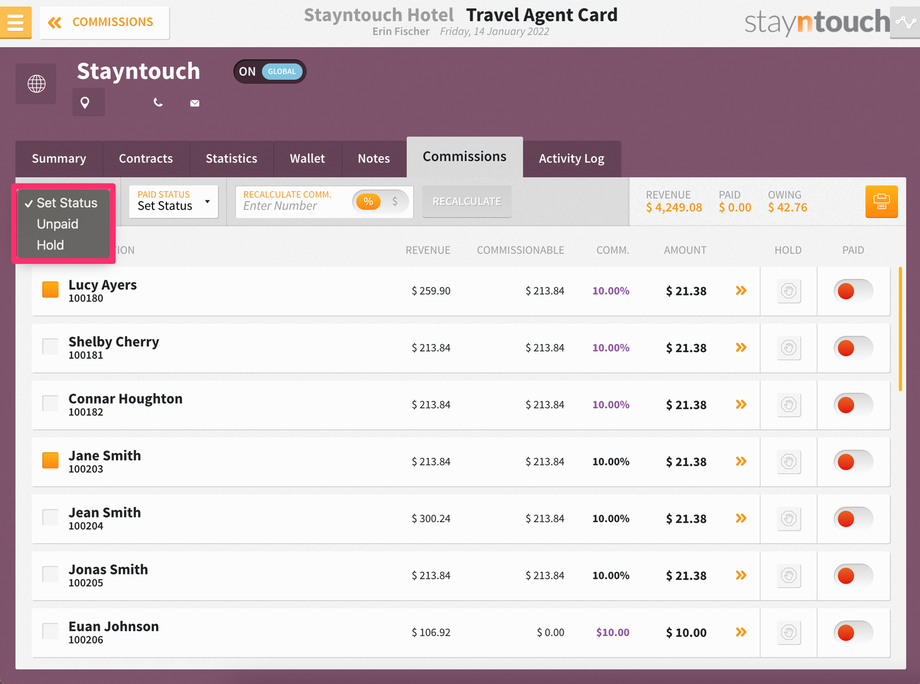Viewport: 920px width, 684px height.
Task: Check Jean Smith checkbox
Action: [x=50, y=517]
